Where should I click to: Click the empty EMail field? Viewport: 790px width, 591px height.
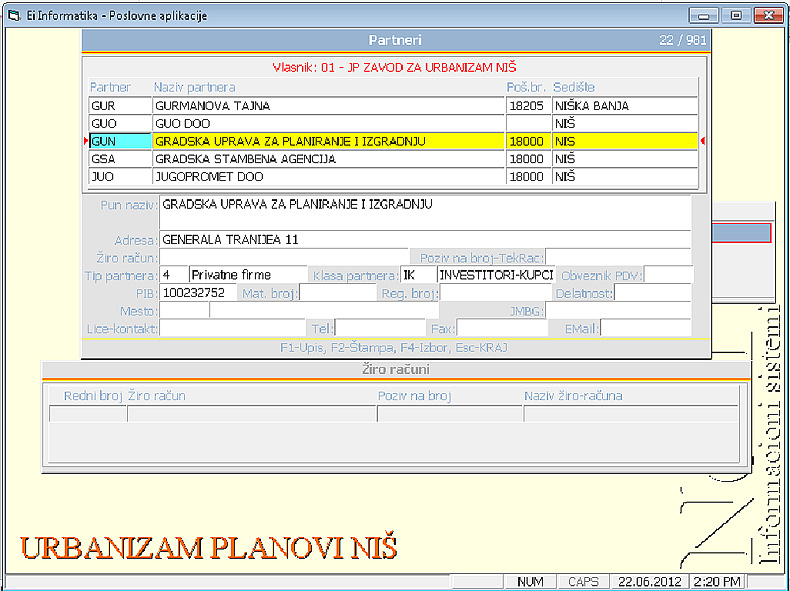pos(645,328)
